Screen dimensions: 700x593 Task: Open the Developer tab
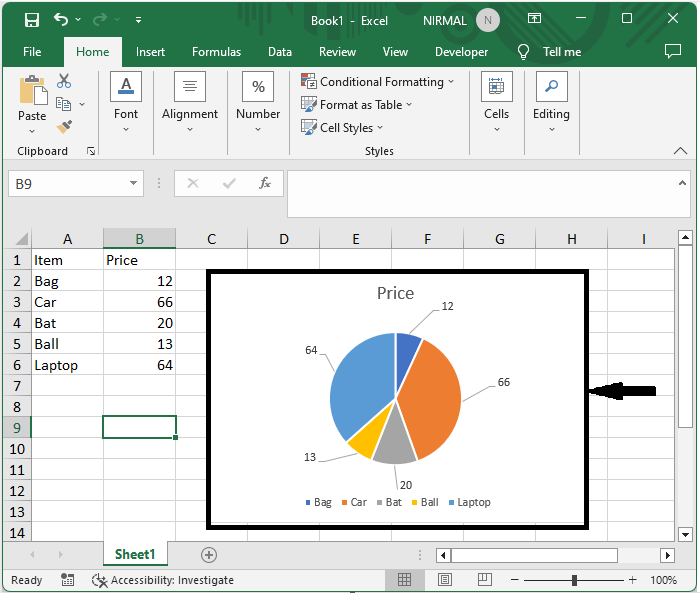coord(462,52)
